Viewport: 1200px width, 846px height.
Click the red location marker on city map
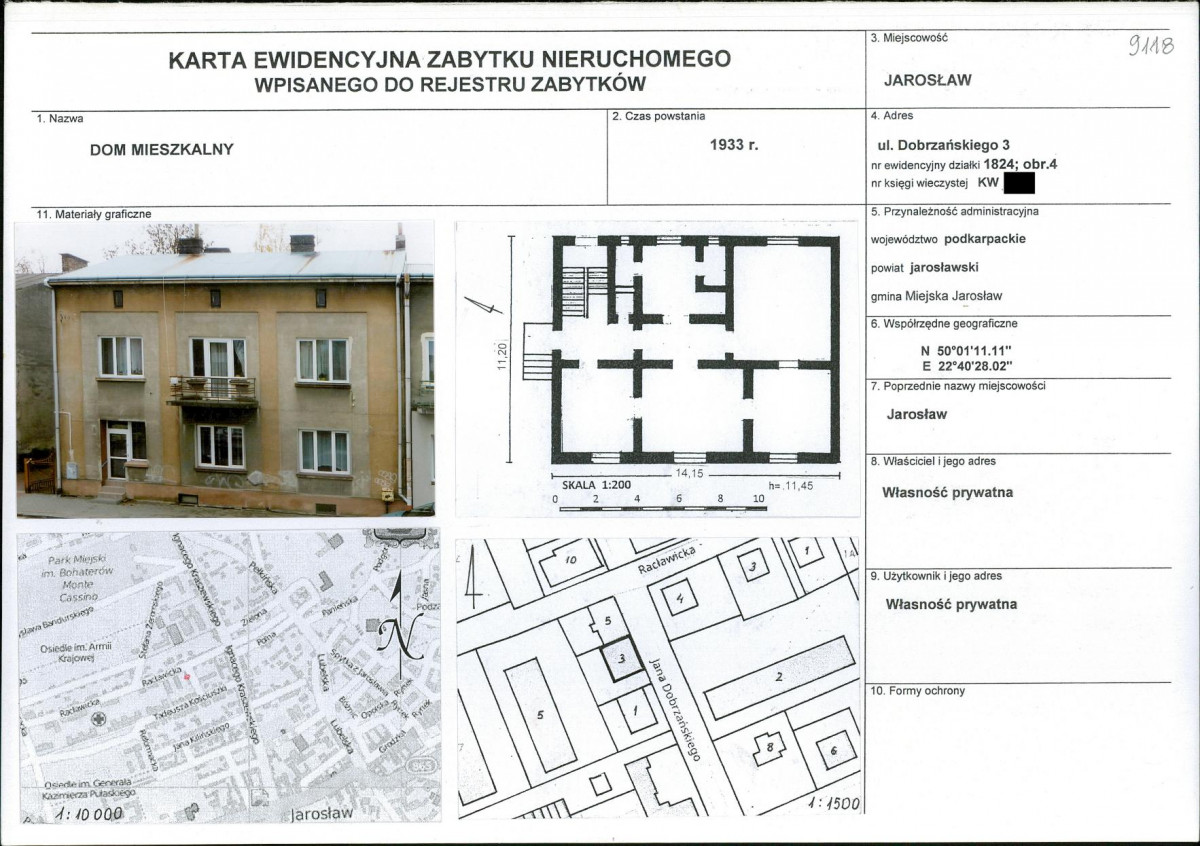[186, 677]
